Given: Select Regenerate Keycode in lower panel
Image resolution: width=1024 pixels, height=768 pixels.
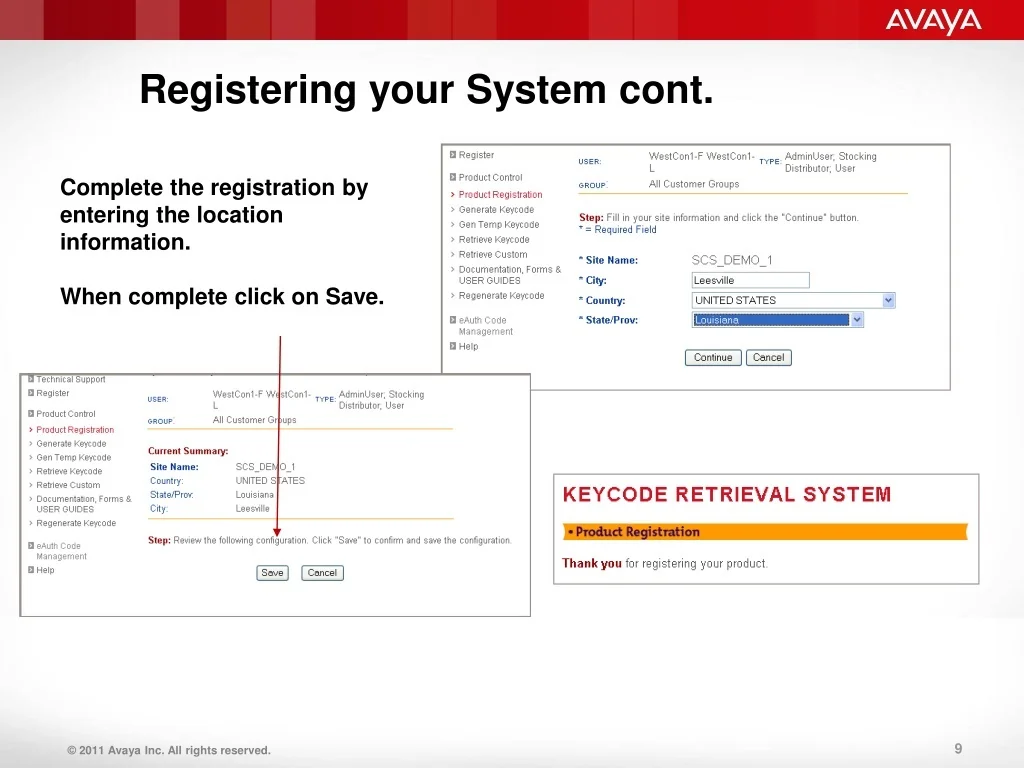Looking at the screenshot, I should [76, 523].
